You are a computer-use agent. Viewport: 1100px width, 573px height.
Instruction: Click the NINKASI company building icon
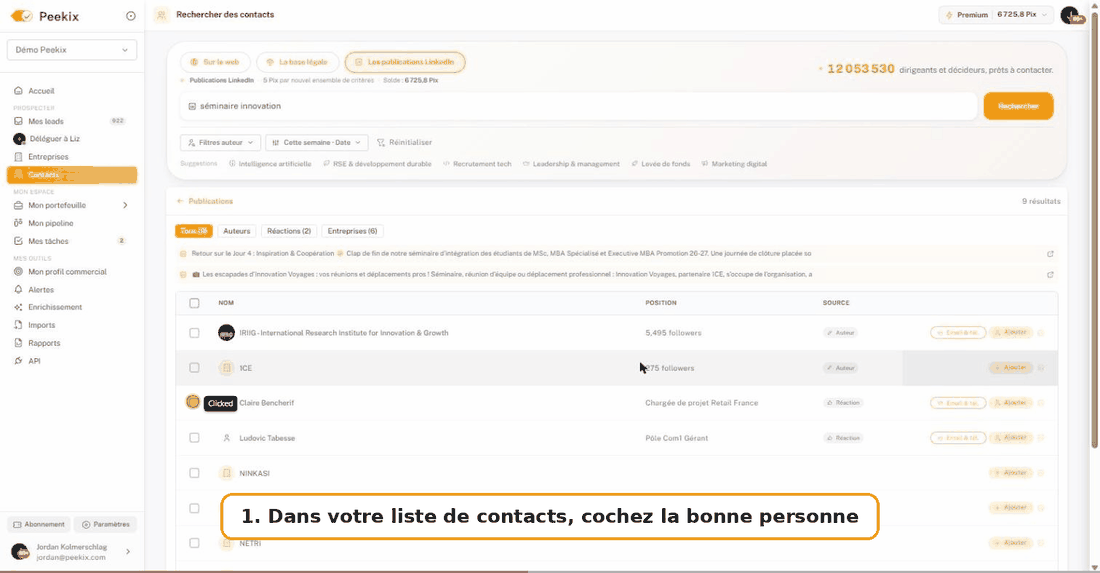pyautogui.click(x=226, y=473)
